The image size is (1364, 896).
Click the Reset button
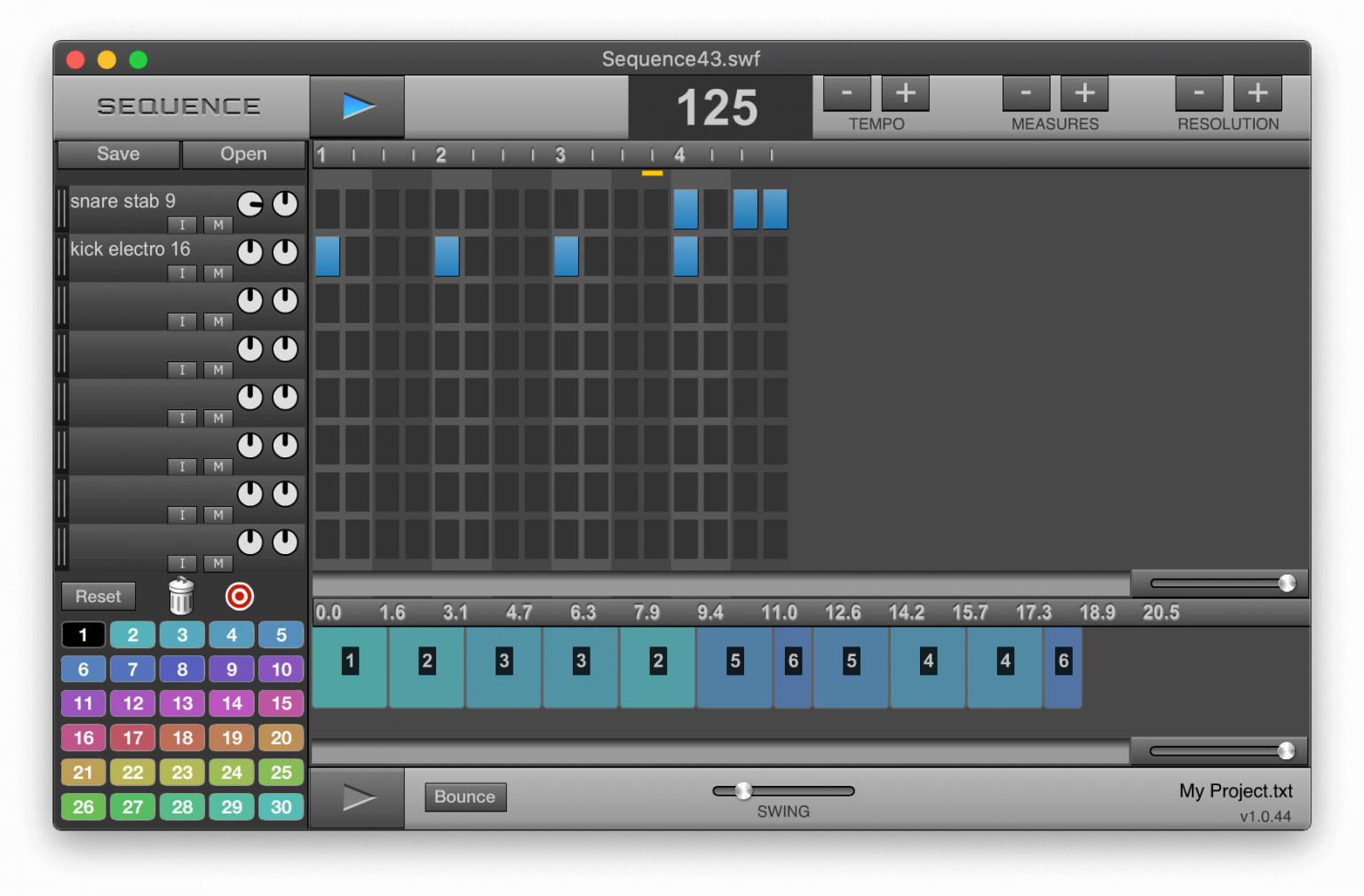coord(99,597)
